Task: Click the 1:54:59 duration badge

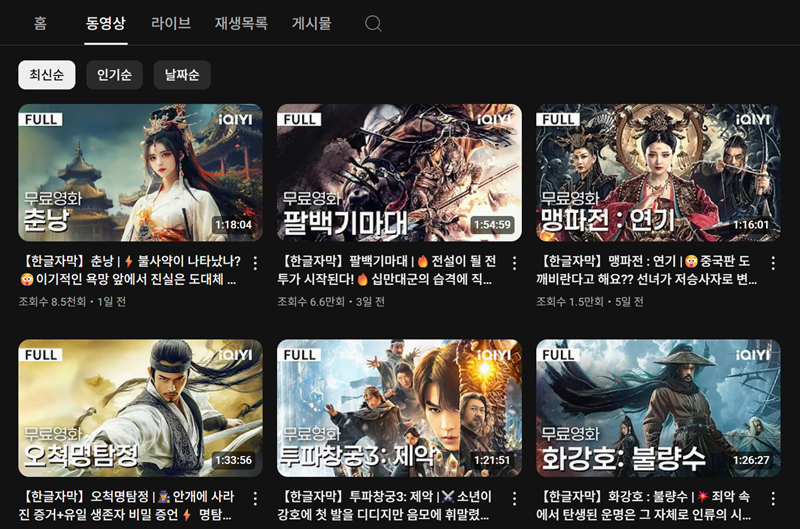Action: click(x=492, y=225)
